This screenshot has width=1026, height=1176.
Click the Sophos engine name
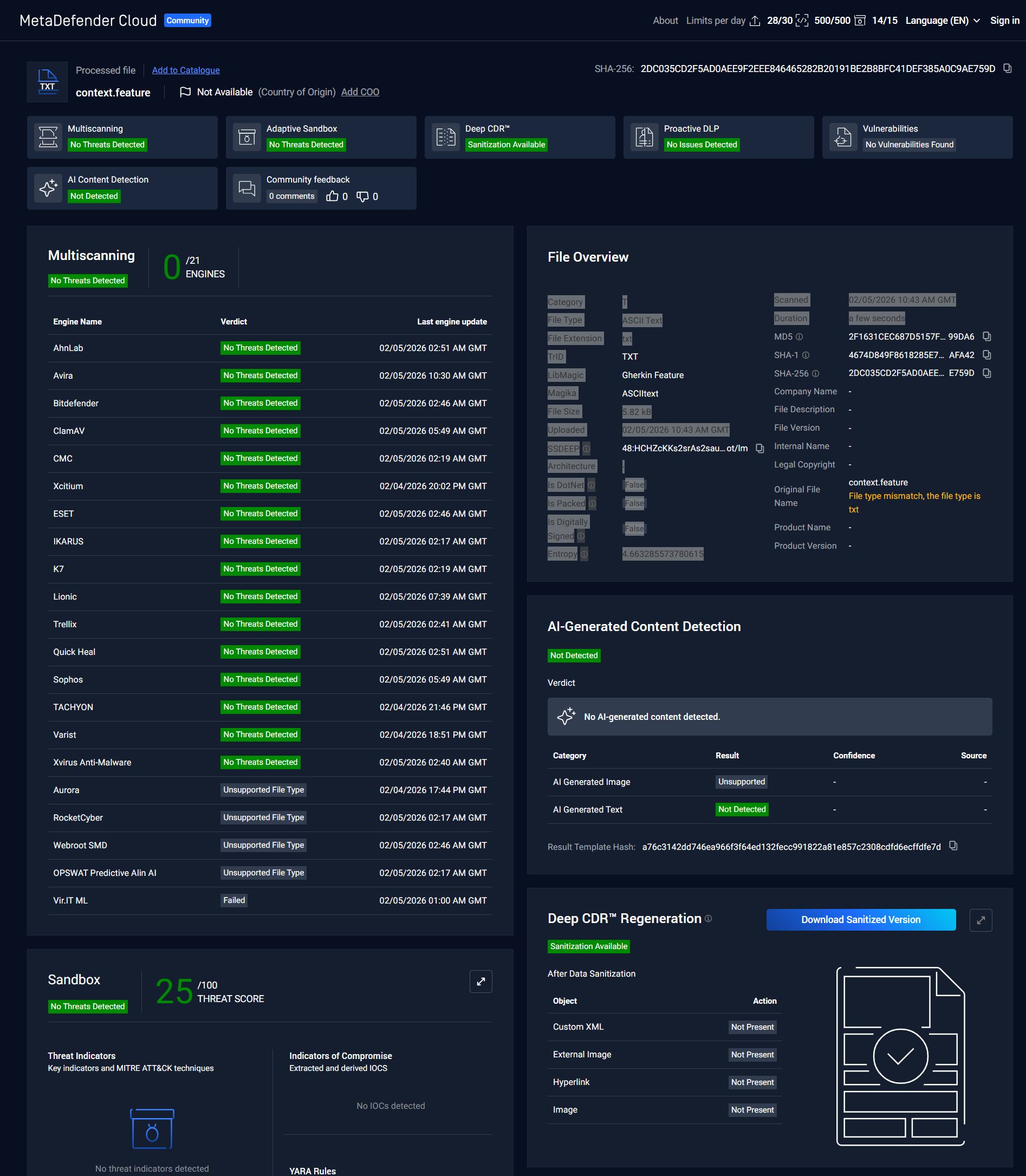[68, 680]
